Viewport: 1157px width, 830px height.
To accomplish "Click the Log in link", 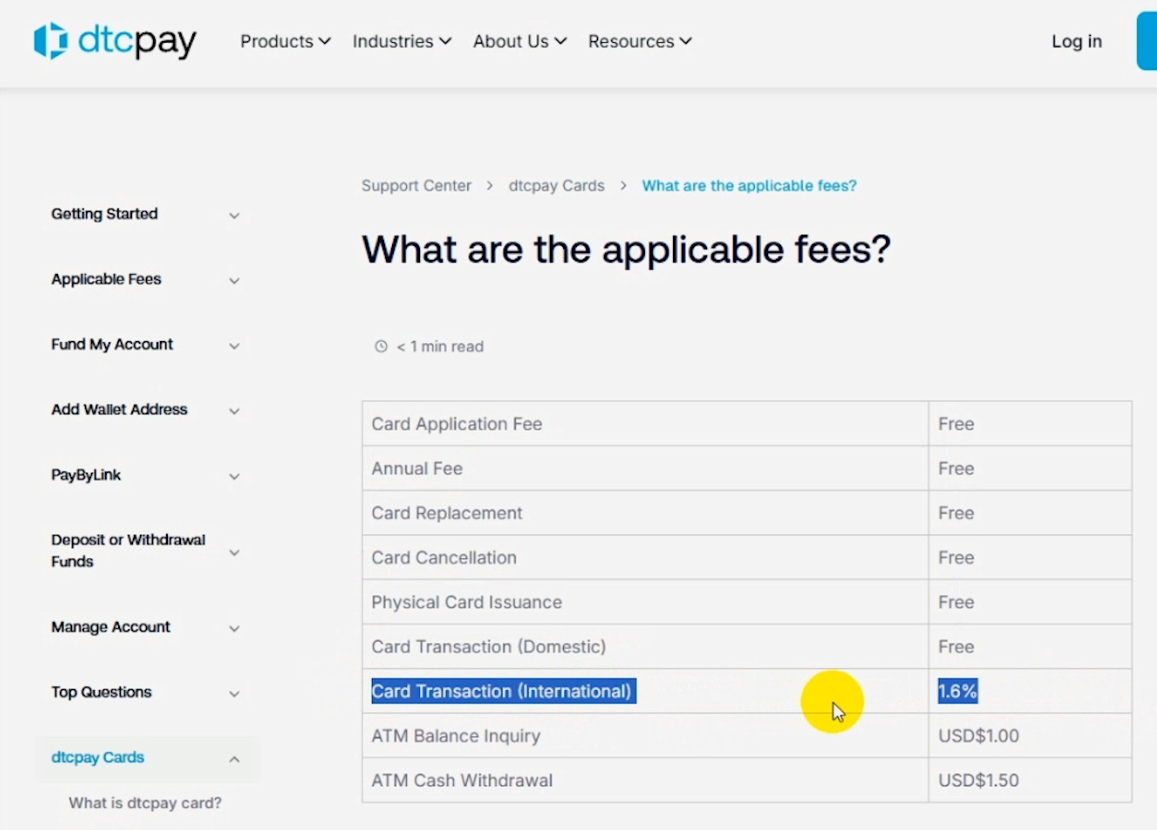I will click(1076, 41).
